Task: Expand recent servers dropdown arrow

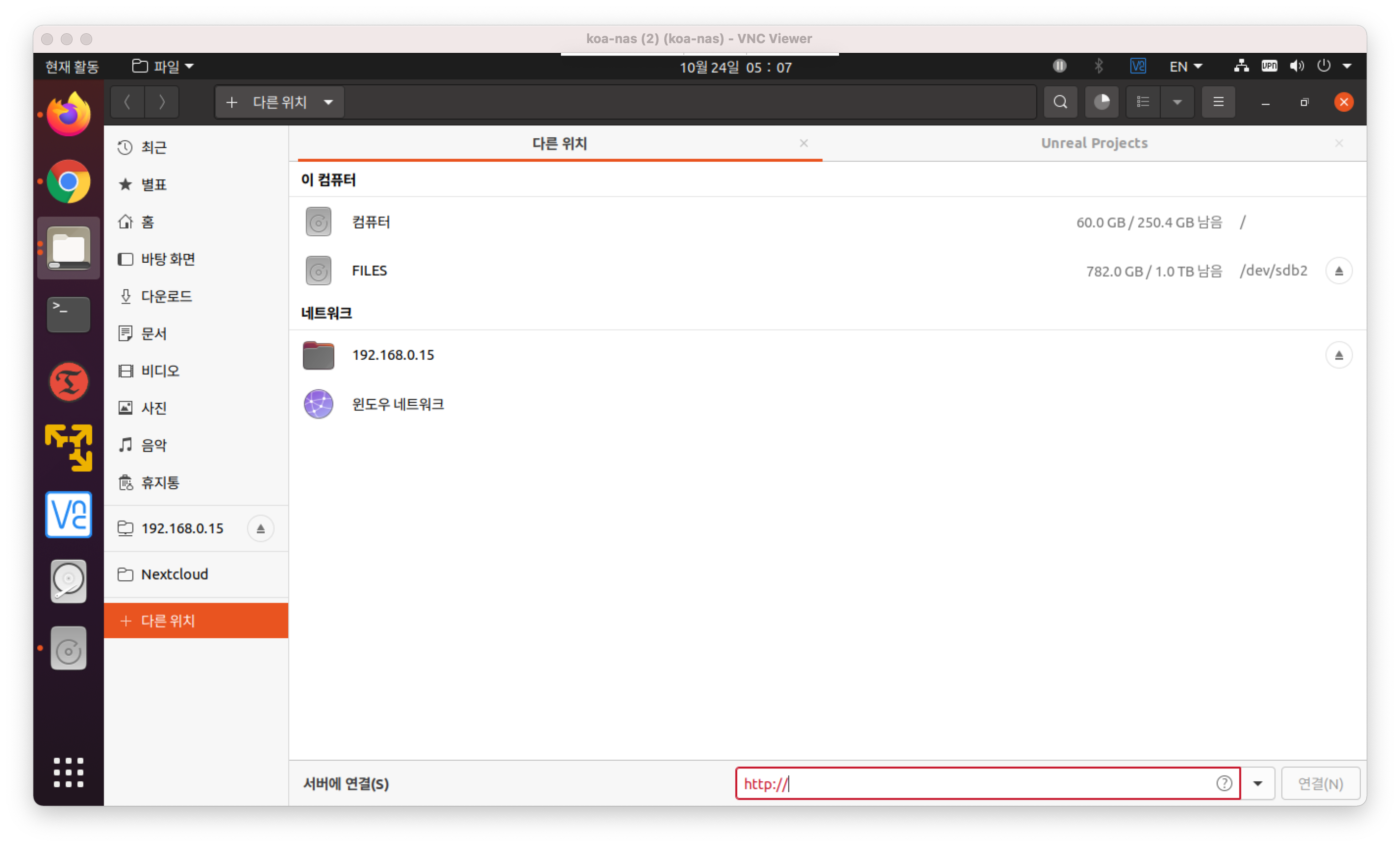Action: 1257,783
